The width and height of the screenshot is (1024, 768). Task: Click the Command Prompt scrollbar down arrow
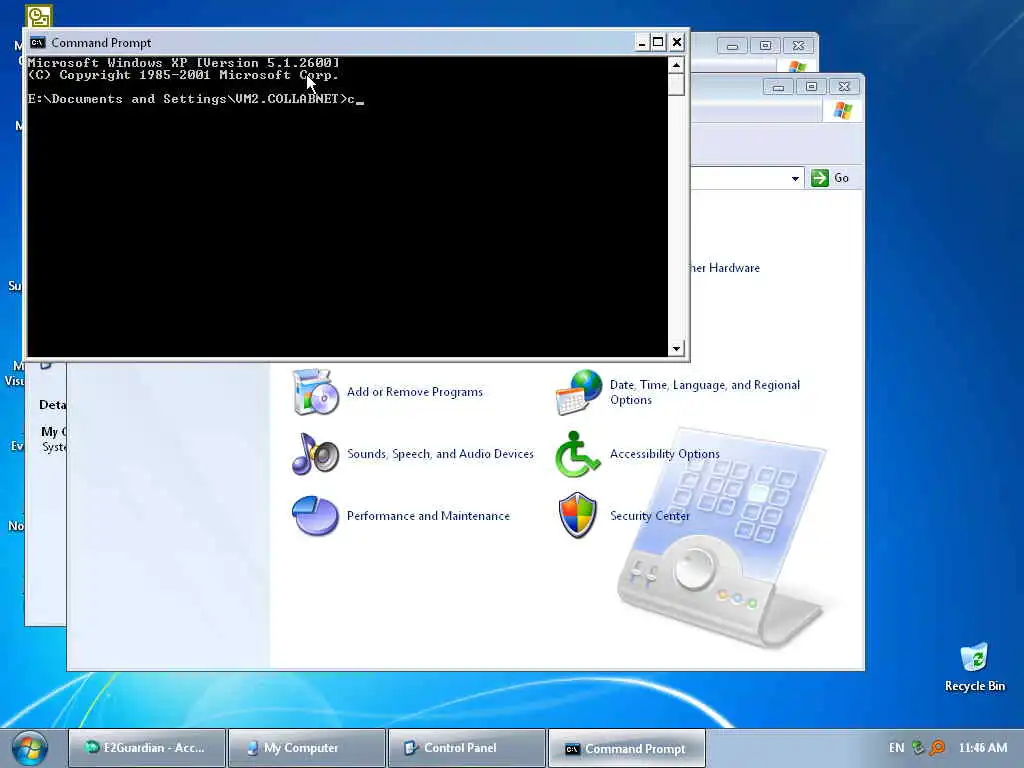point(676,349)
